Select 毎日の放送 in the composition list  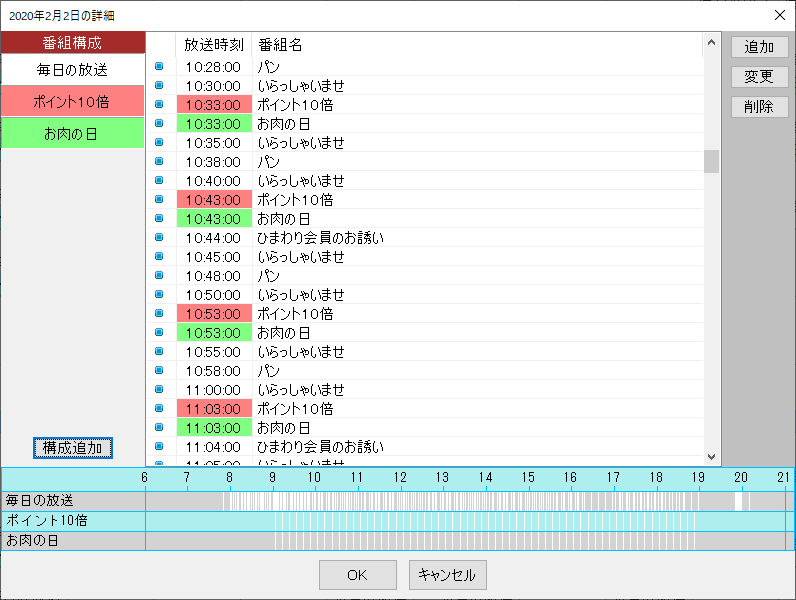(72, 70)
